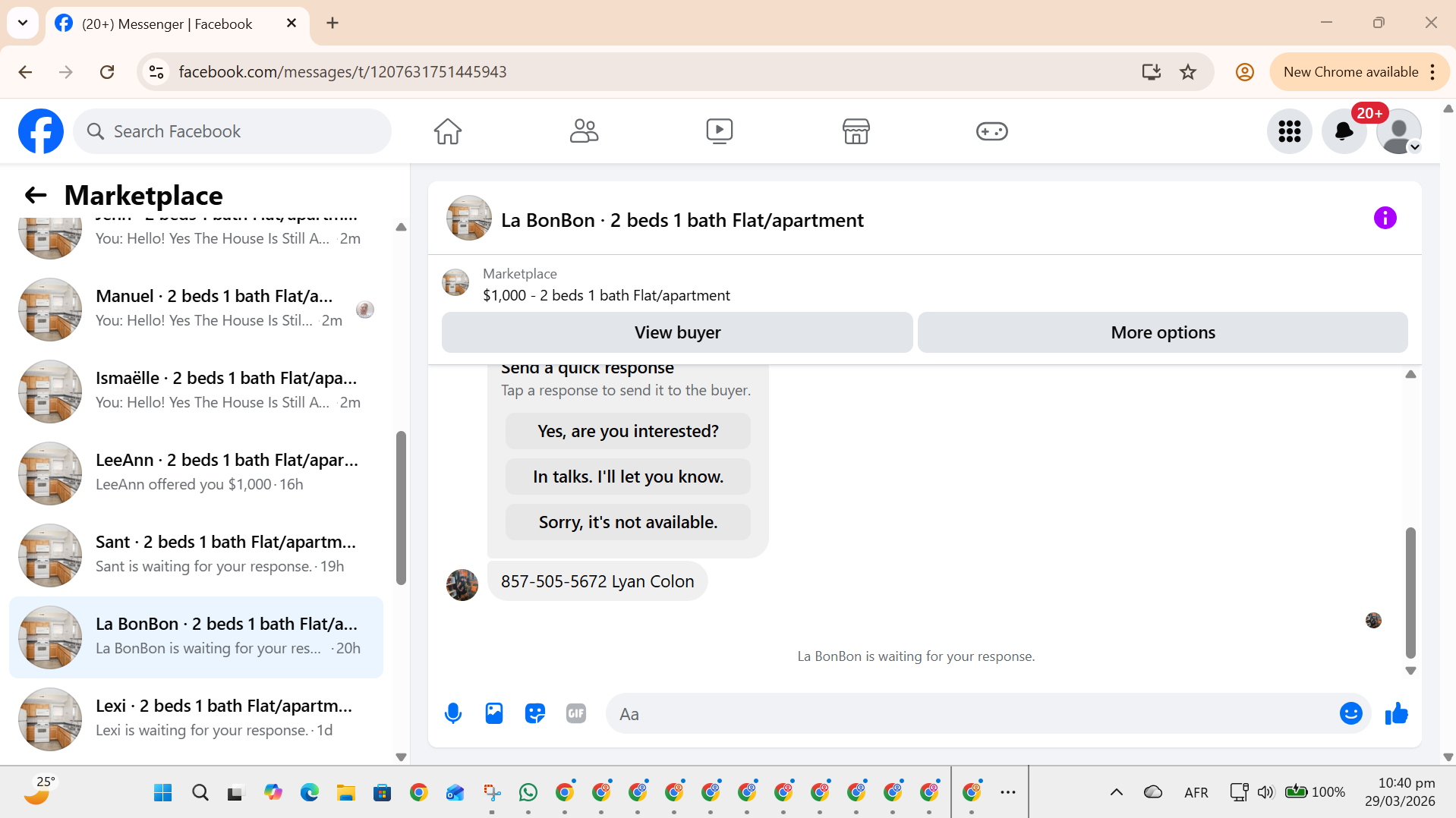The width and height of the screenshot is (1456, 818).
Task: Focus the Aa message text box
Action: pyautogui.click(x=972, y=713)
